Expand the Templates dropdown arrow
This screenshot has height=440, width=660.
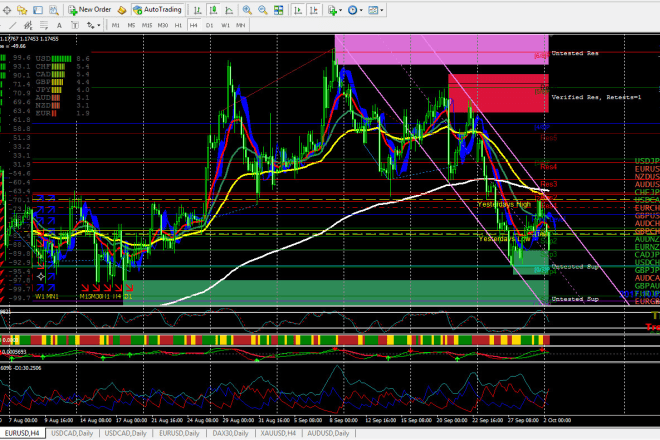pyautogui.click(x=382, y=10)
